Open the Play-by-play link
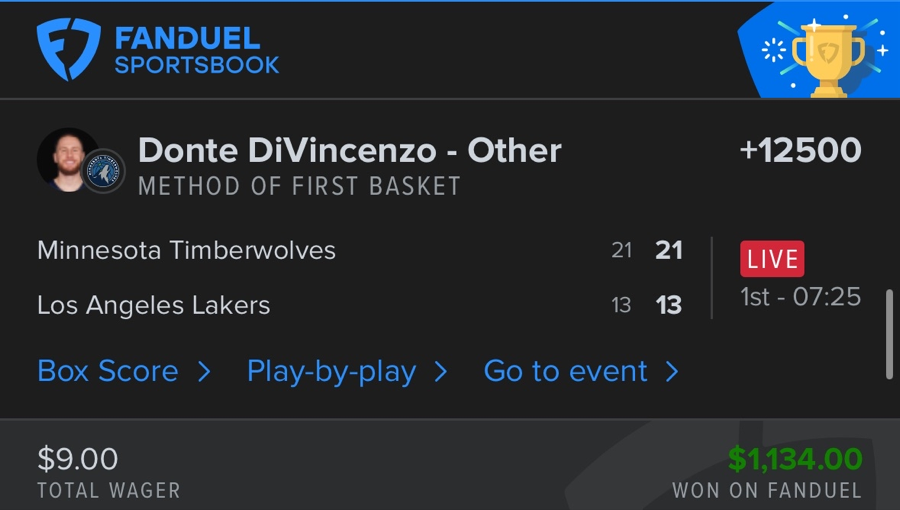Image resolution: width=900 pixels, height=510 pixels. click(331, 371)
